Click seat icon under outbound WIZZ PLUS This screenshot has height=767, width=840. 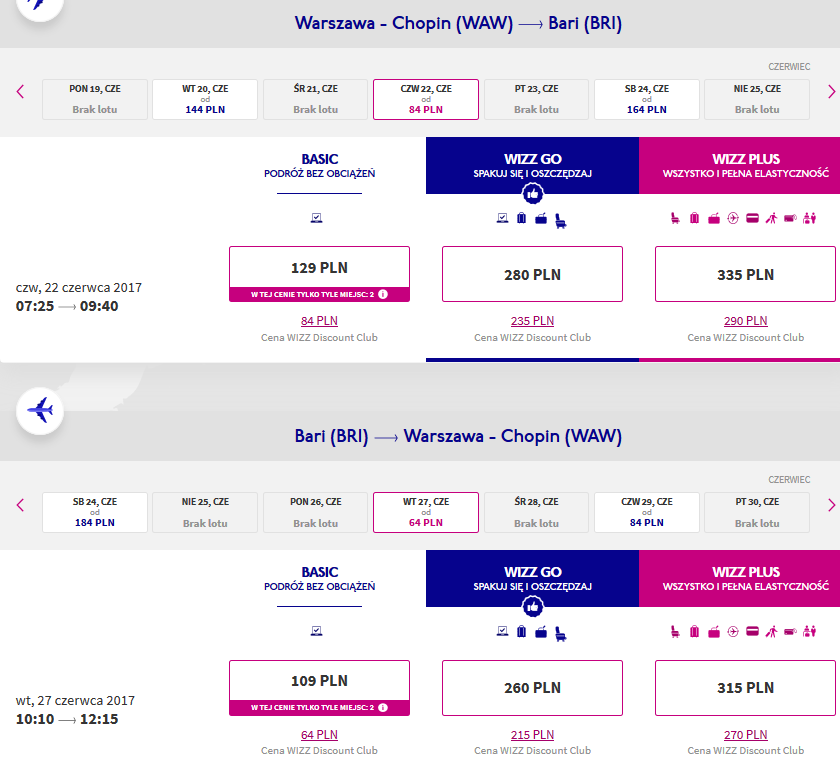click(x=675, y=218)
